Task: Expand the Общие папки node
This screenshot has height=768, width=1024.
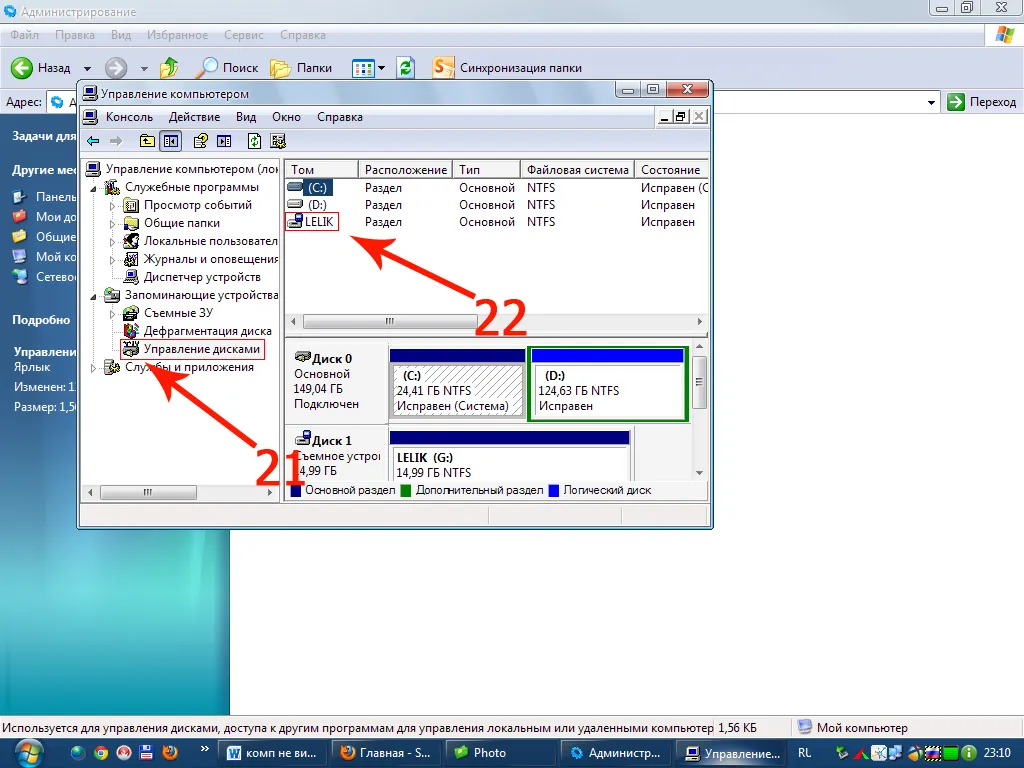Action: click(x=112, y=224)
